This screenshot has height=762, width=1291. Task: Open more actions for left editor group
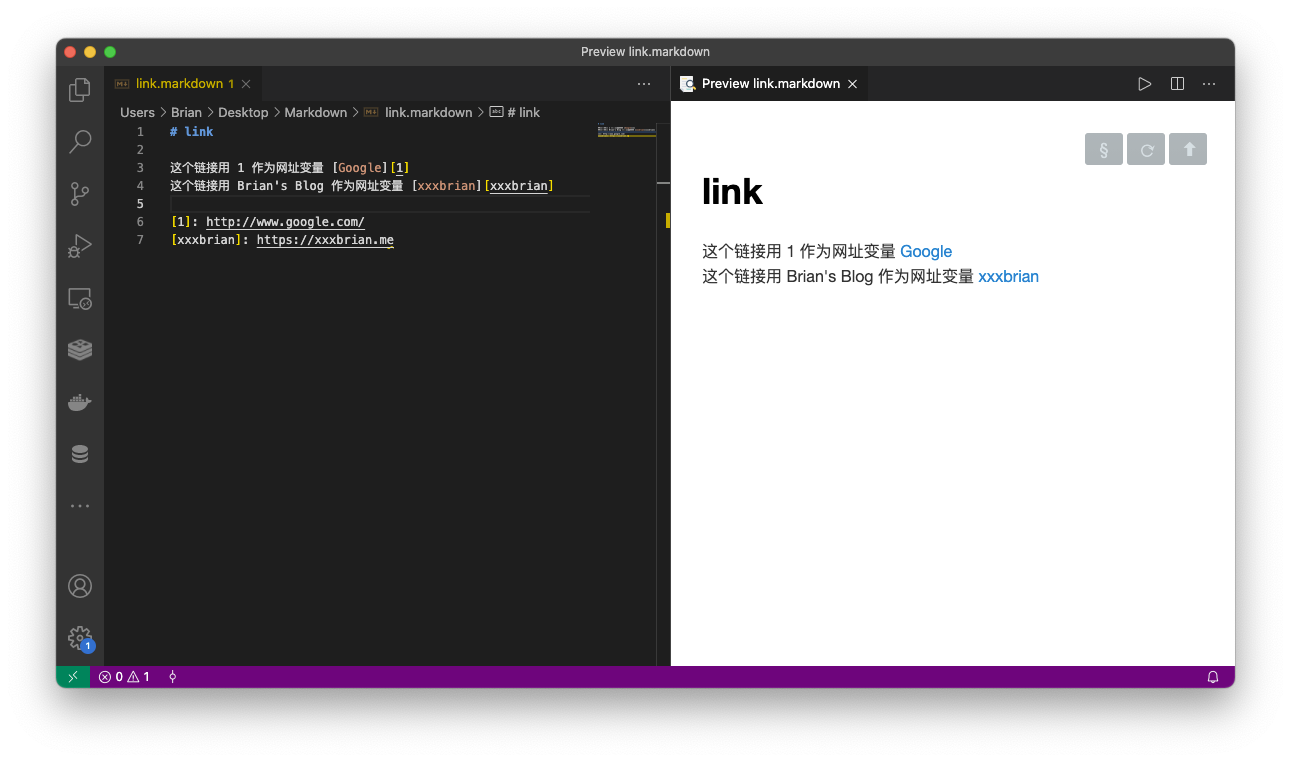pos(644,84)
